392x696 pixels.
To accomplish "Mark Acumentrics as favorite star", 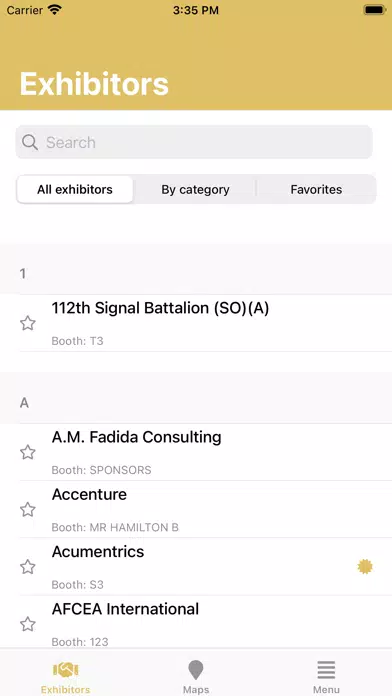I will click(28, 567).
